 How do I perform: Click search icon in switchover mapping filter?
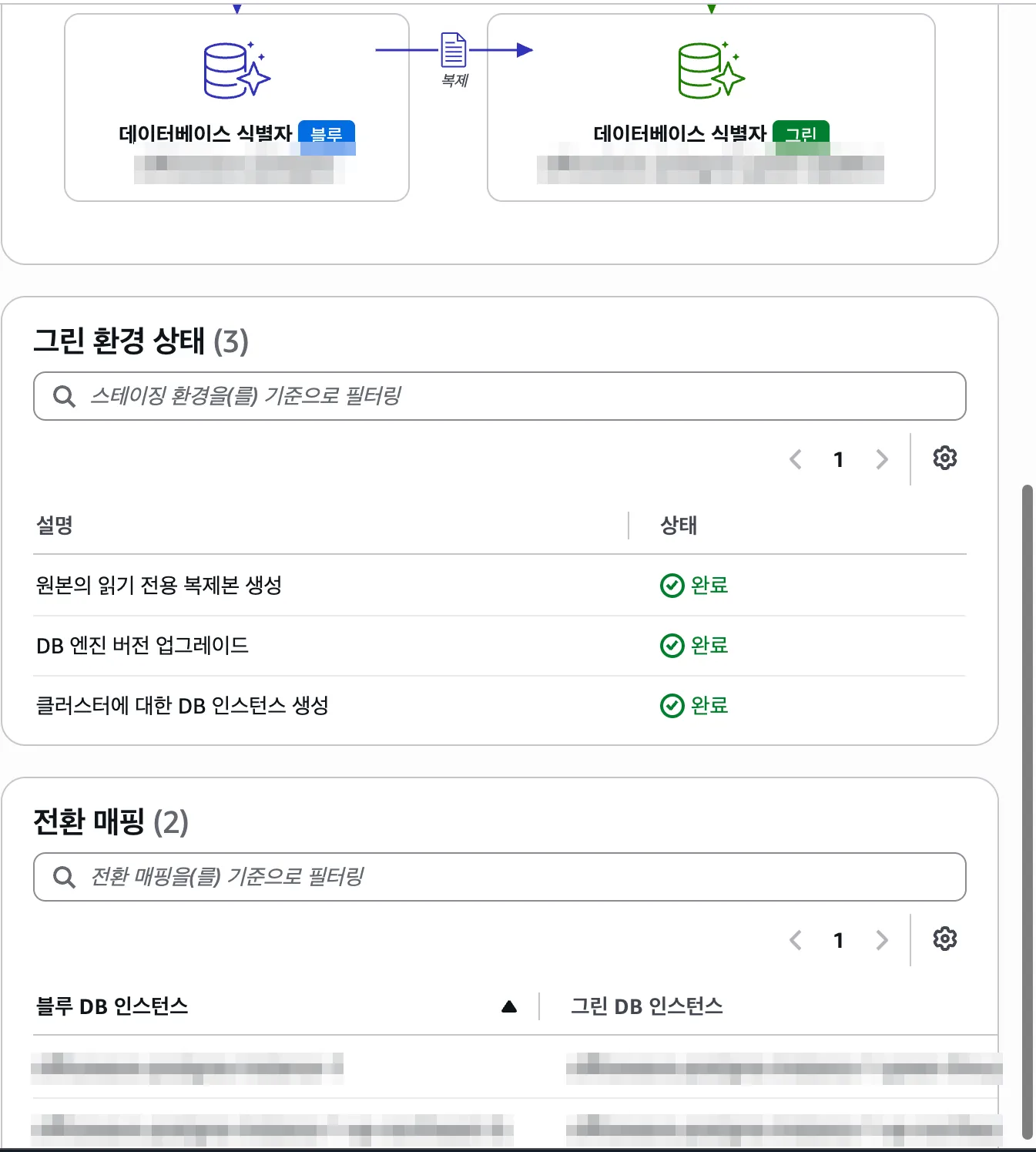(64, 878)
